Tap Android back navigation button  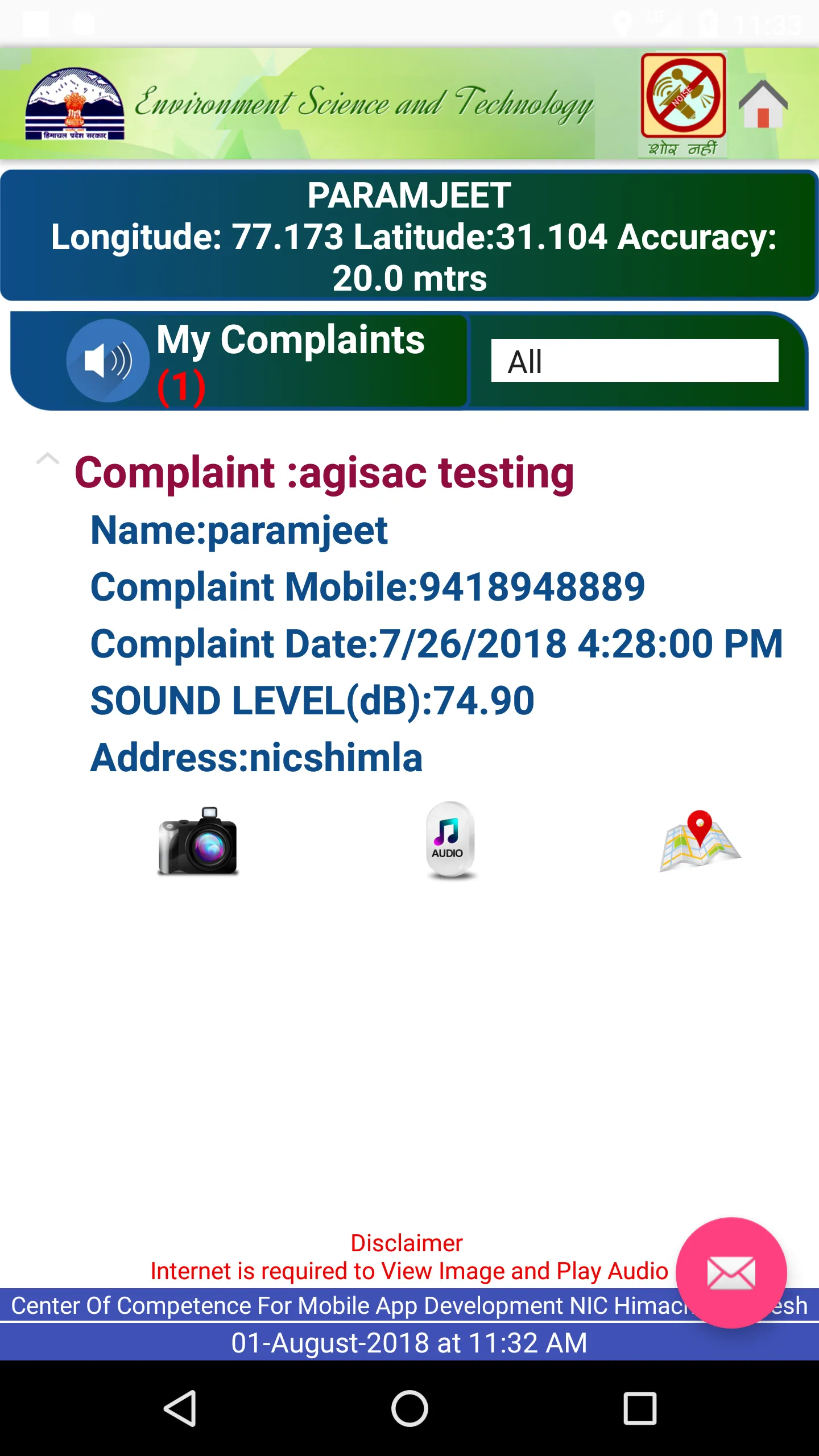(x=180, y=1408)
